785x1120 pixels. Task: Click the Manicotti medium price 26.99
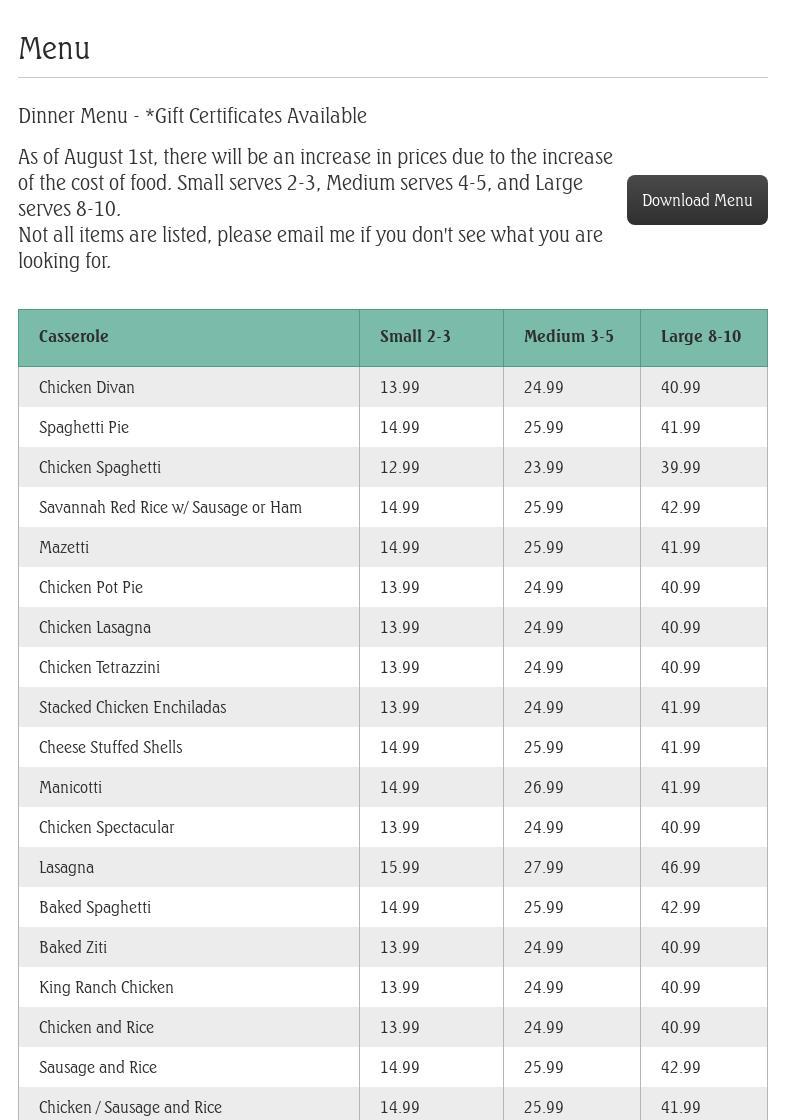[x=544, y=788]
